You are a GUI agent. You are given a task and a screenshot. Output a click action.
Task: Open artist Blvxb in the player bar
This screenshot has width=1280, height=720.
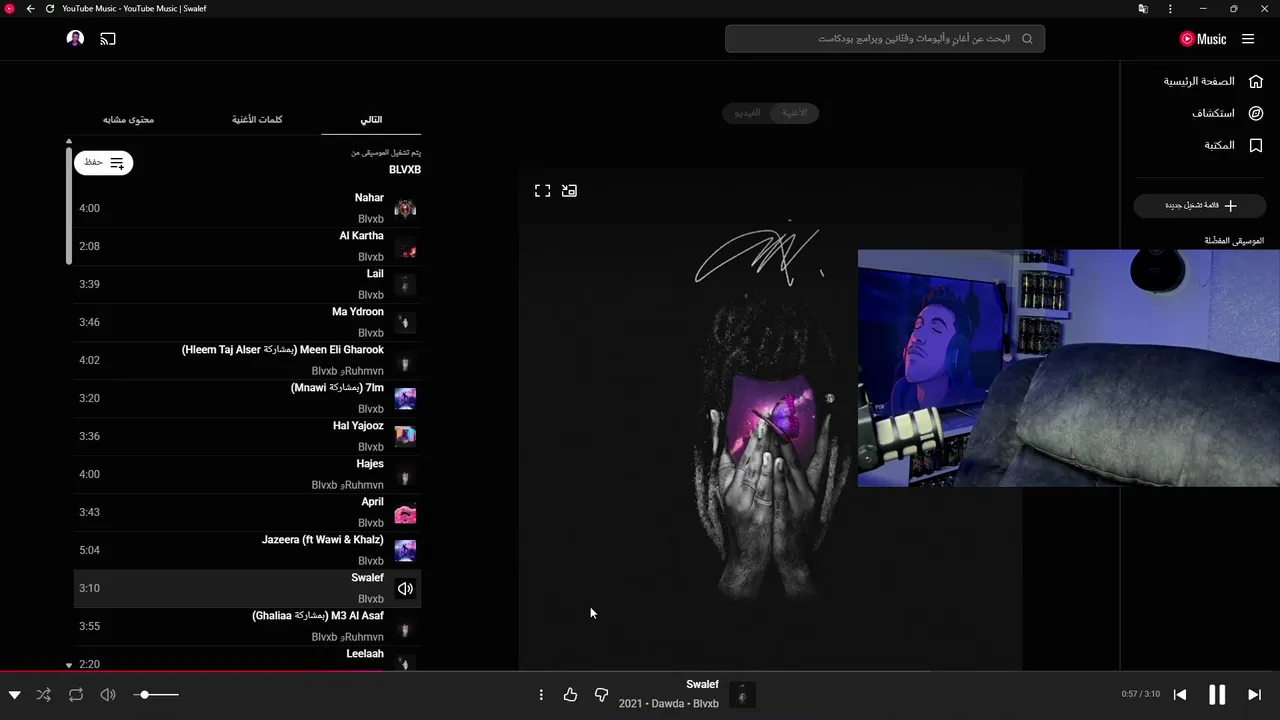[706, 704]
